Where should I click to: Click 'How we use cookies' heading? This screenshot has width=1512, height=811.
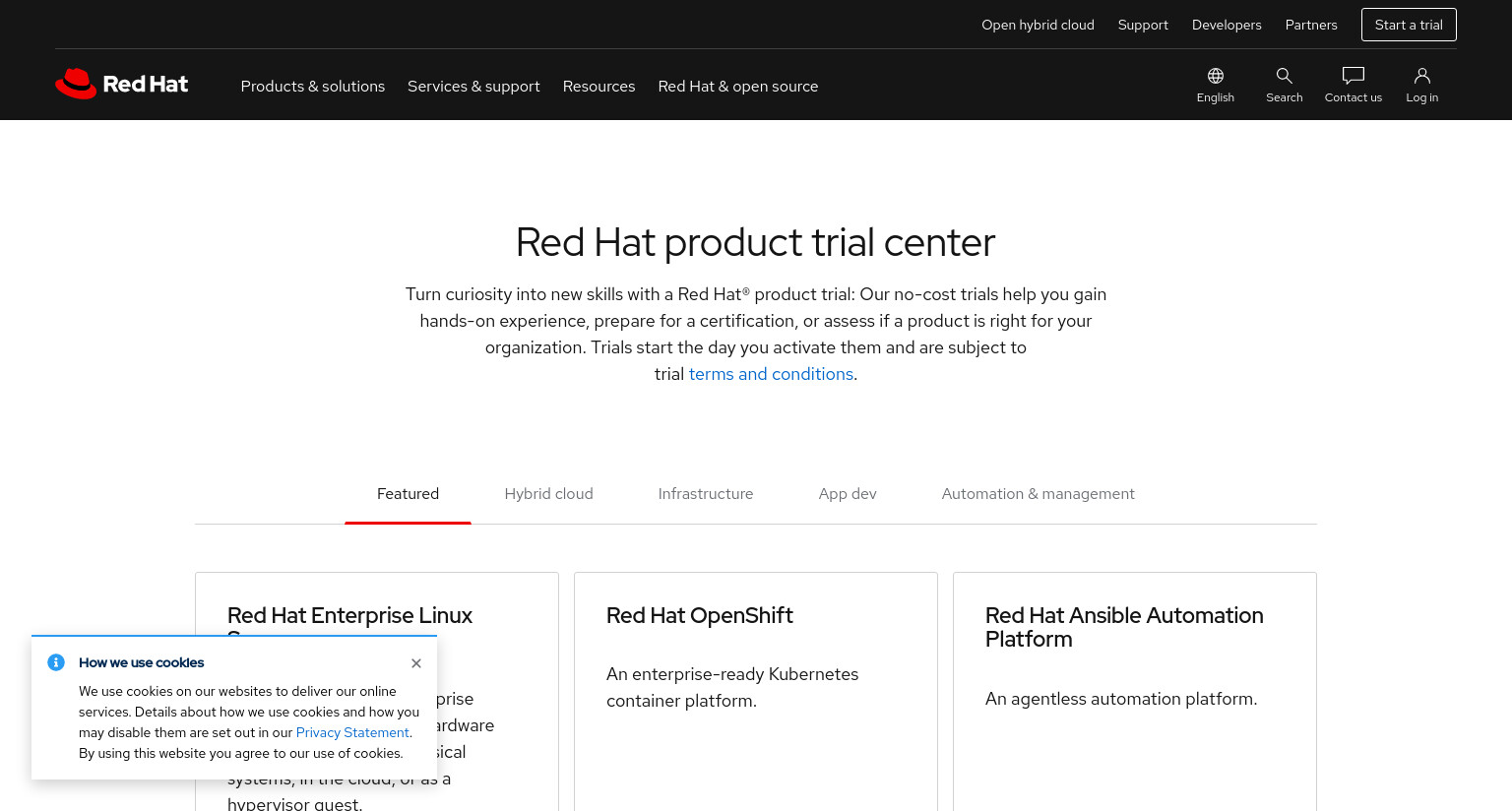[142, 662]
